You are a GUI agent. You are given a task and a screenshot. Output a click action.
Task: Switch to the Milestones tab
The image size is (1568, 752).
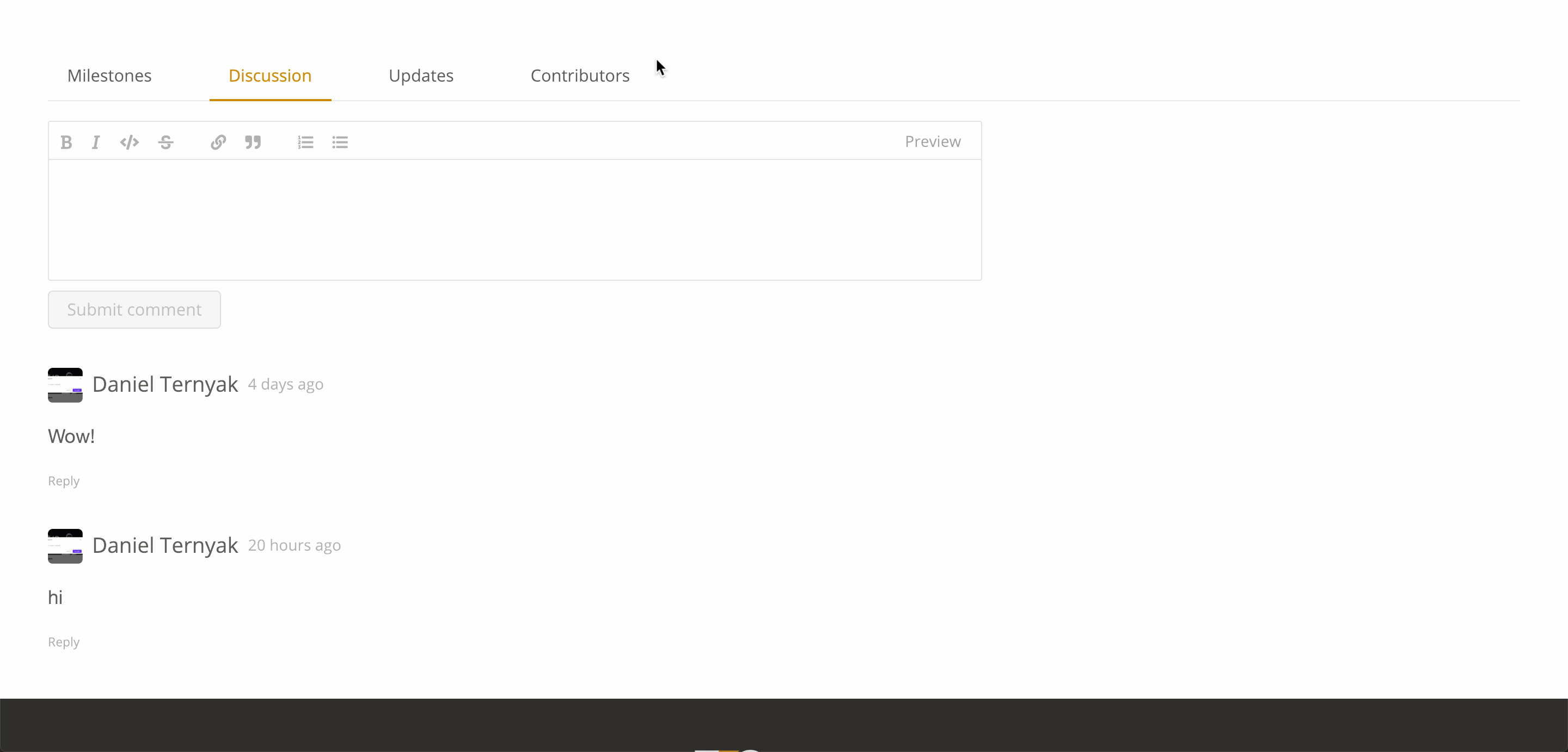click(109, 76)
